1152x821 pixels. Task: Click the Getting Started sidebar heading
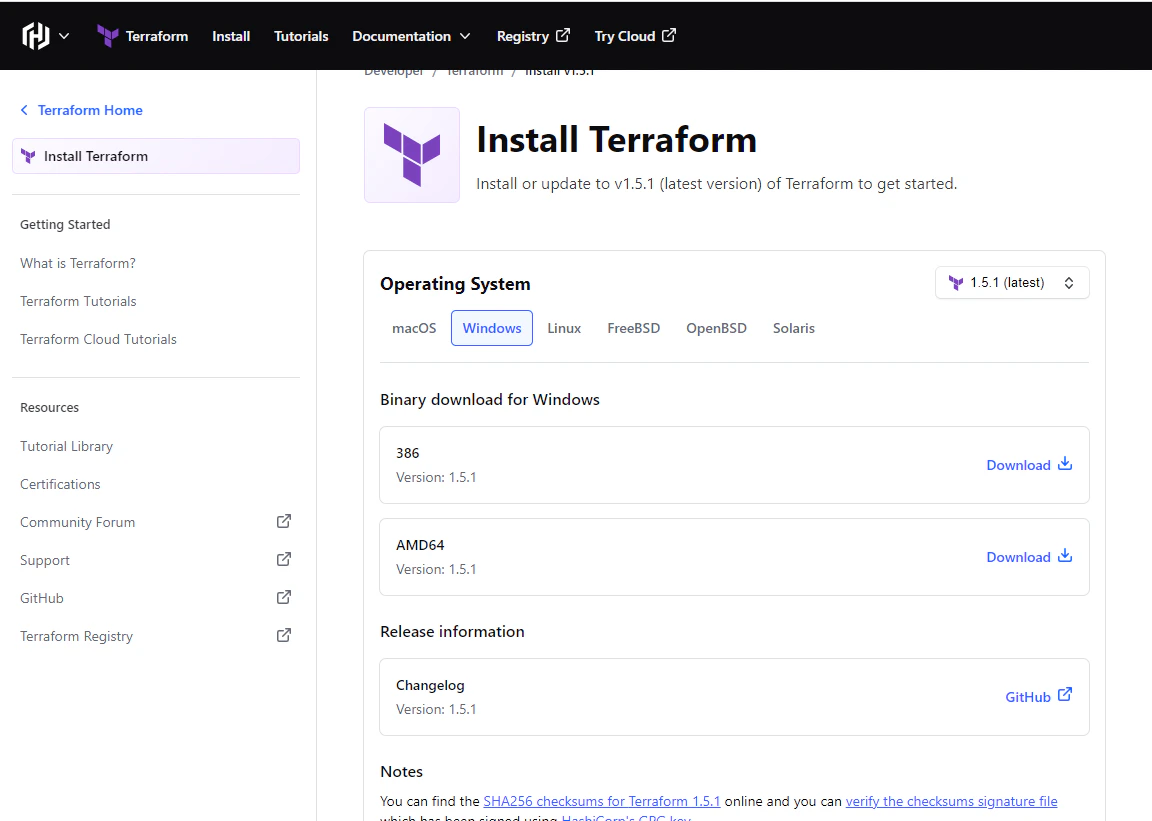click(x=65, y=225)
